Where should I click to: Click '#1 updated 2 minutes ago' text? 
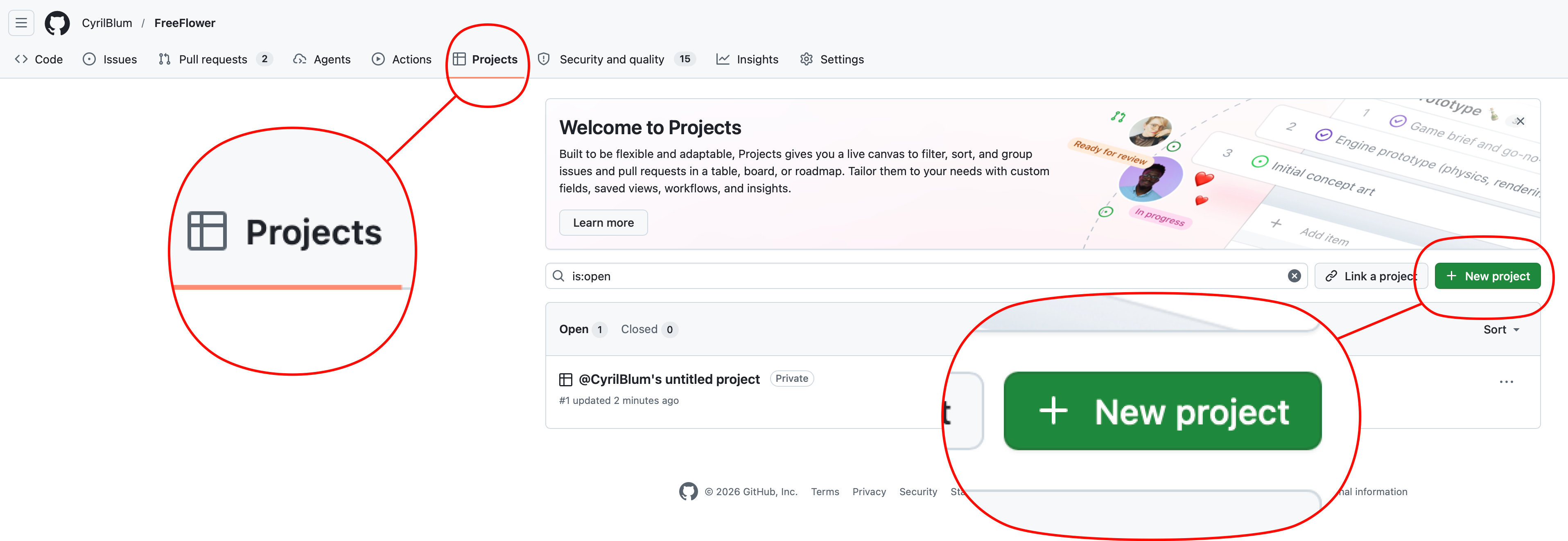pyautogui.click(x=619, y=400)
